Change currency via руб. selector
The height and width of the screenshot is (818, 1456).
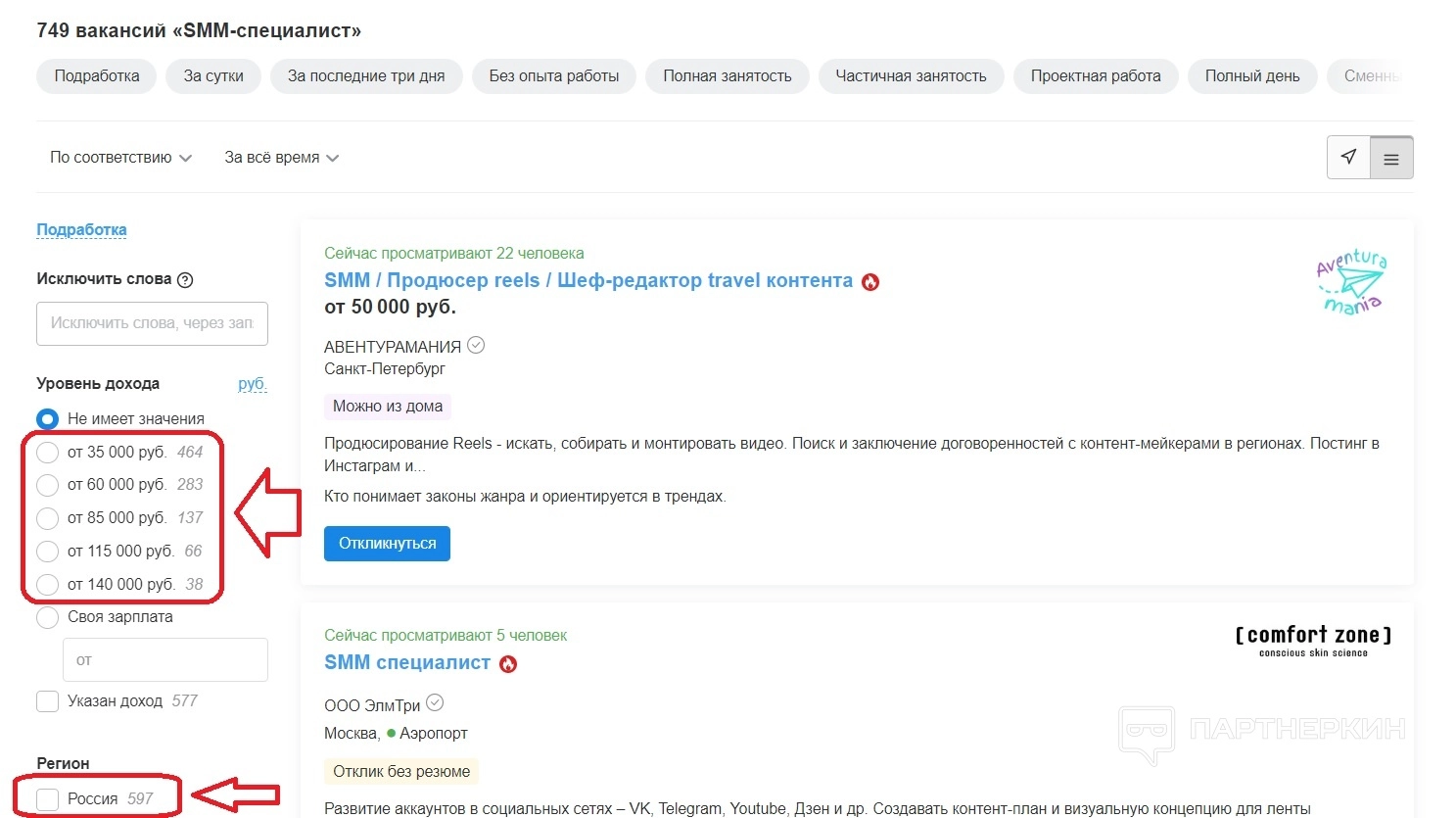coord(252,384)
